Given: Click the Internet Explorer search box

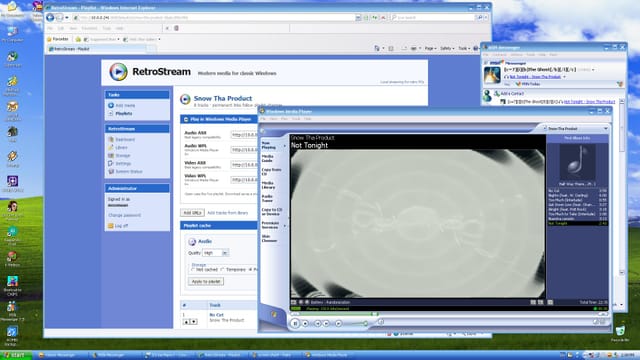Looking at the screenshot, I should (x=434, y=18).
